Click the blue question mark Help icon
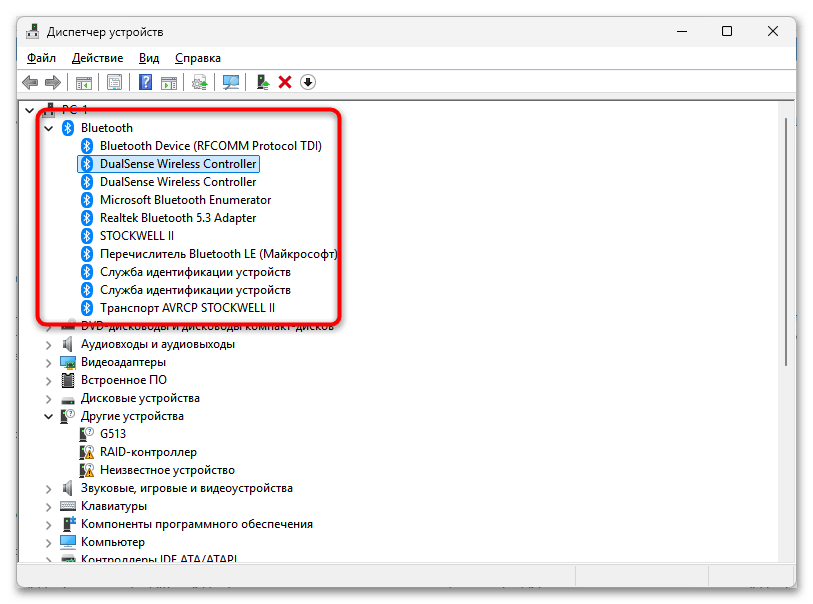This screenshot has height=604, width=813. tap(146, 82)
